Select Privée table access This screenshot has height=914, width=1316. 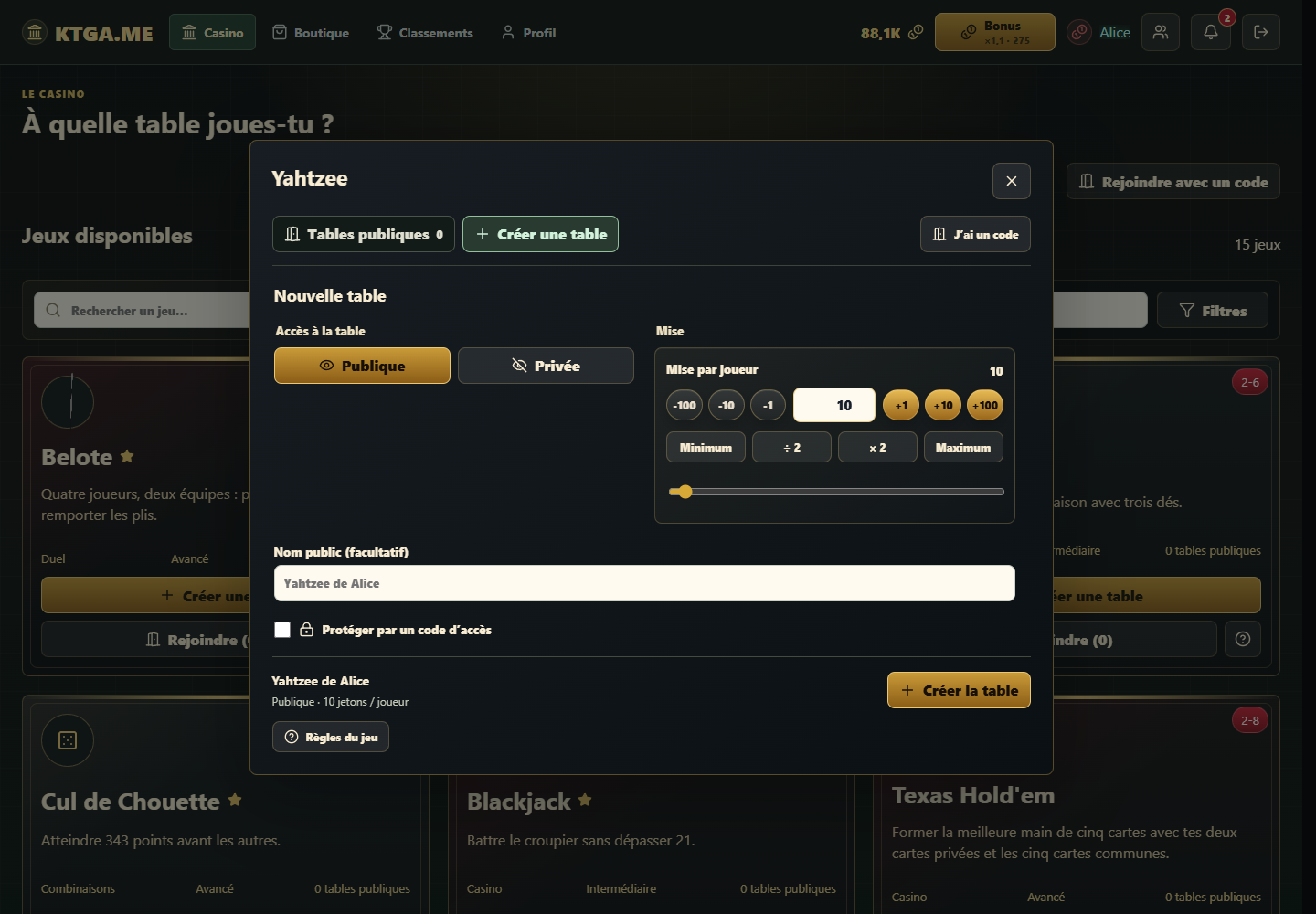[546, 366]
